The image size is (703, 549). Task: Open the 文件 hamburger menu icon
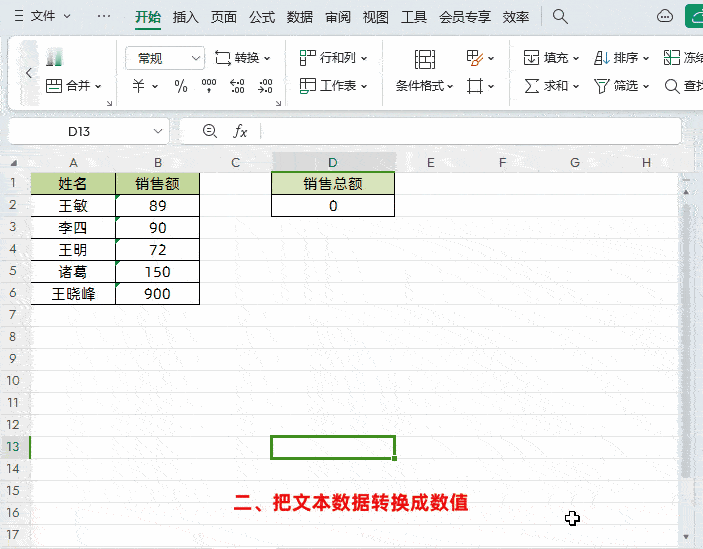click(19, 16)
